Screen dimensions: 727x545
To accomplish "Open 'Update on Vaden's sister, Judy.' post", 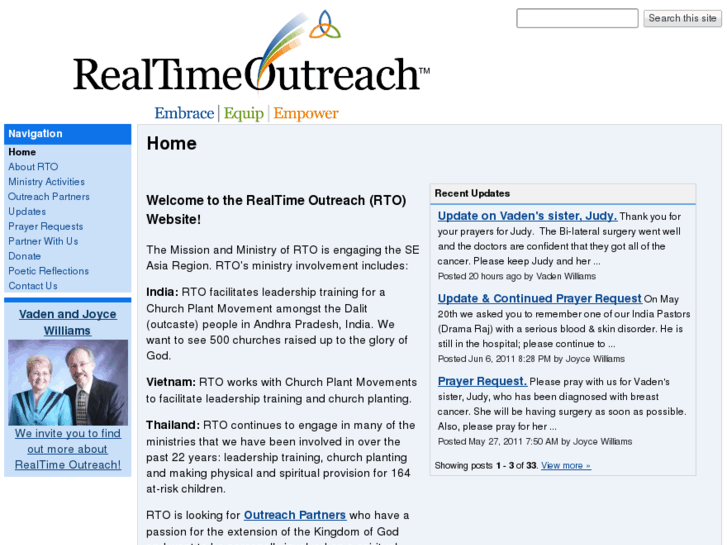I will [x=527, y=216].
